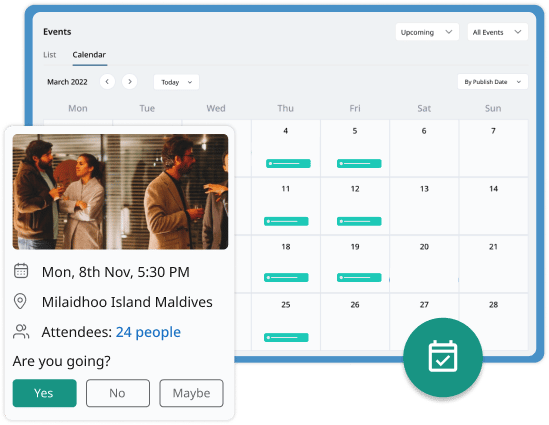Open the All Events dropdown

coord(498,32)
